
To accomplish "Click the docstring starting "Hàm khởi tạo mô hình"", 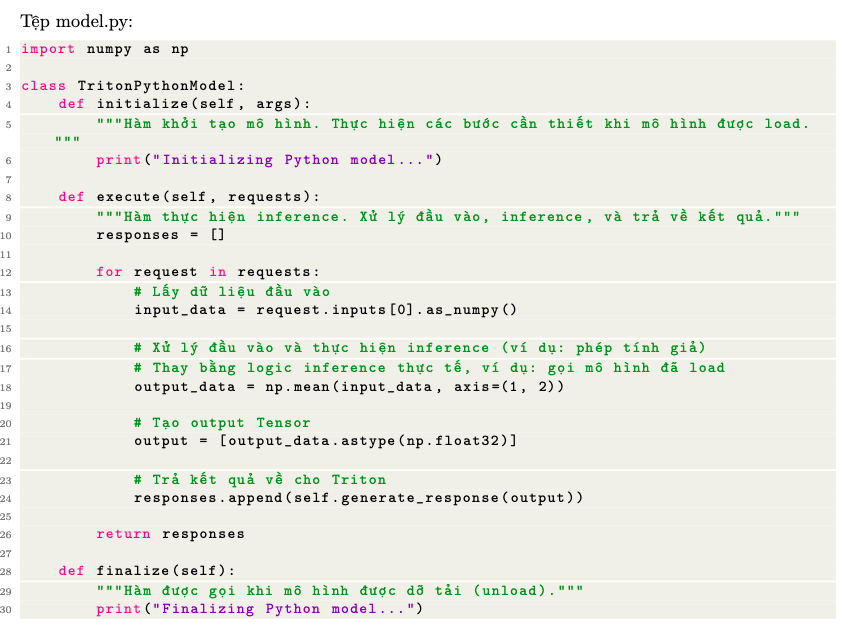I will [432, 131].
